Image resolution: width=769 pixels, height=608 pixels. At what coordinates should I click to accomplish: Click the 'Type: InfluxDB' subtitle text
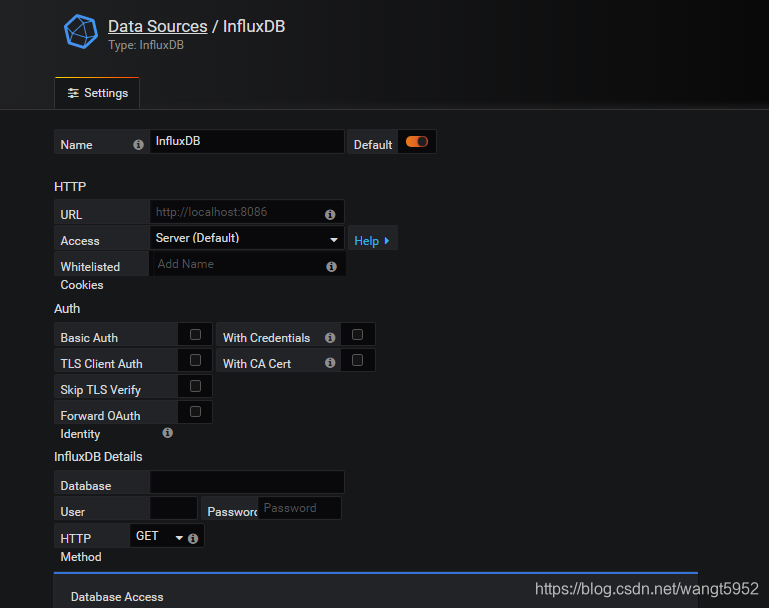[x=146, y=45]
